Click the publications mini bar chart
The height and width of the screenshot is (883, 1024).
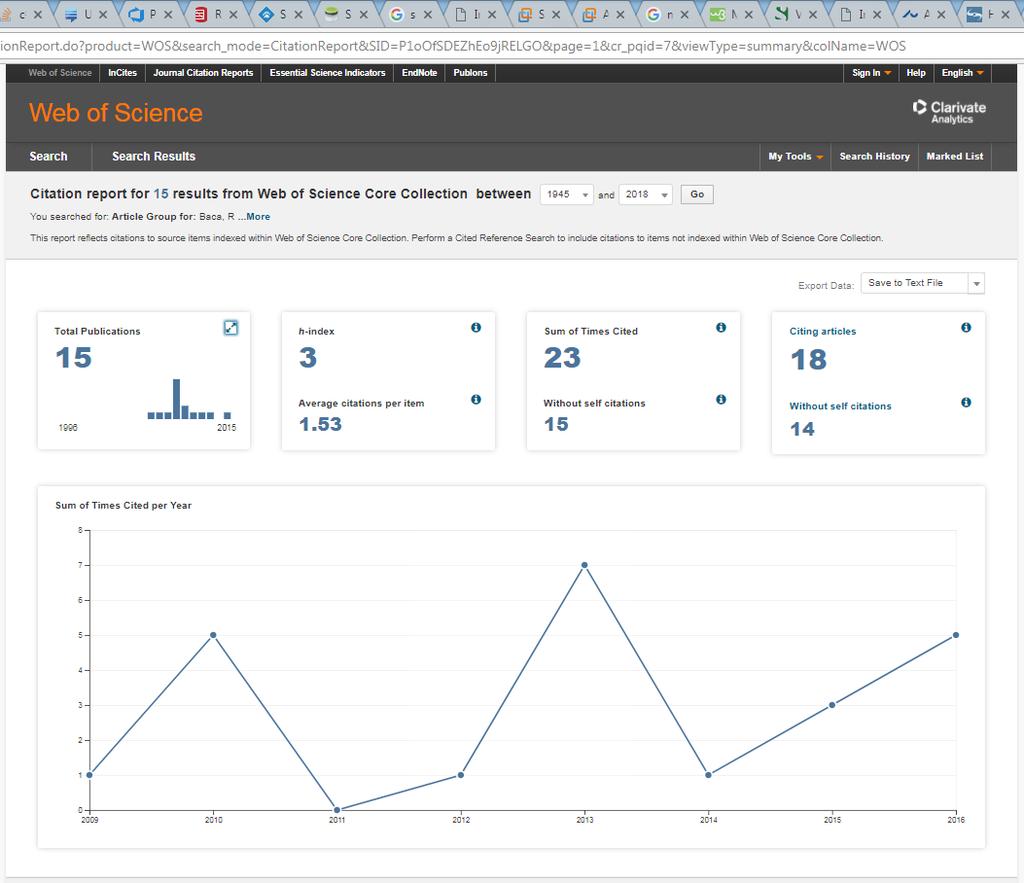coord(189,399)
